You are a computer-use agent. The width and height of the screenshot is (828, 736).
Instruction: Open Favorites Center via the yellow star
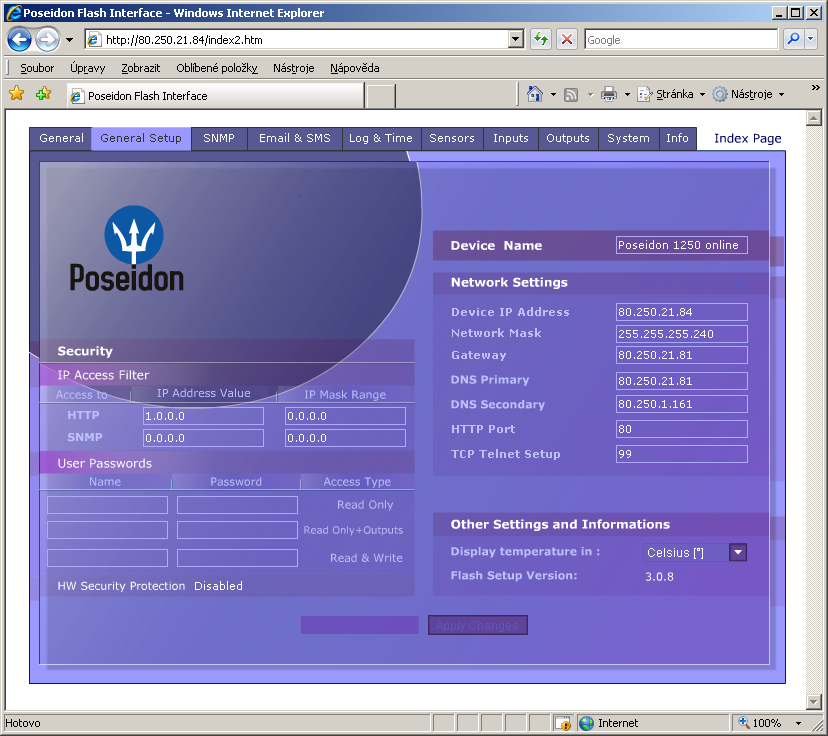17,94
